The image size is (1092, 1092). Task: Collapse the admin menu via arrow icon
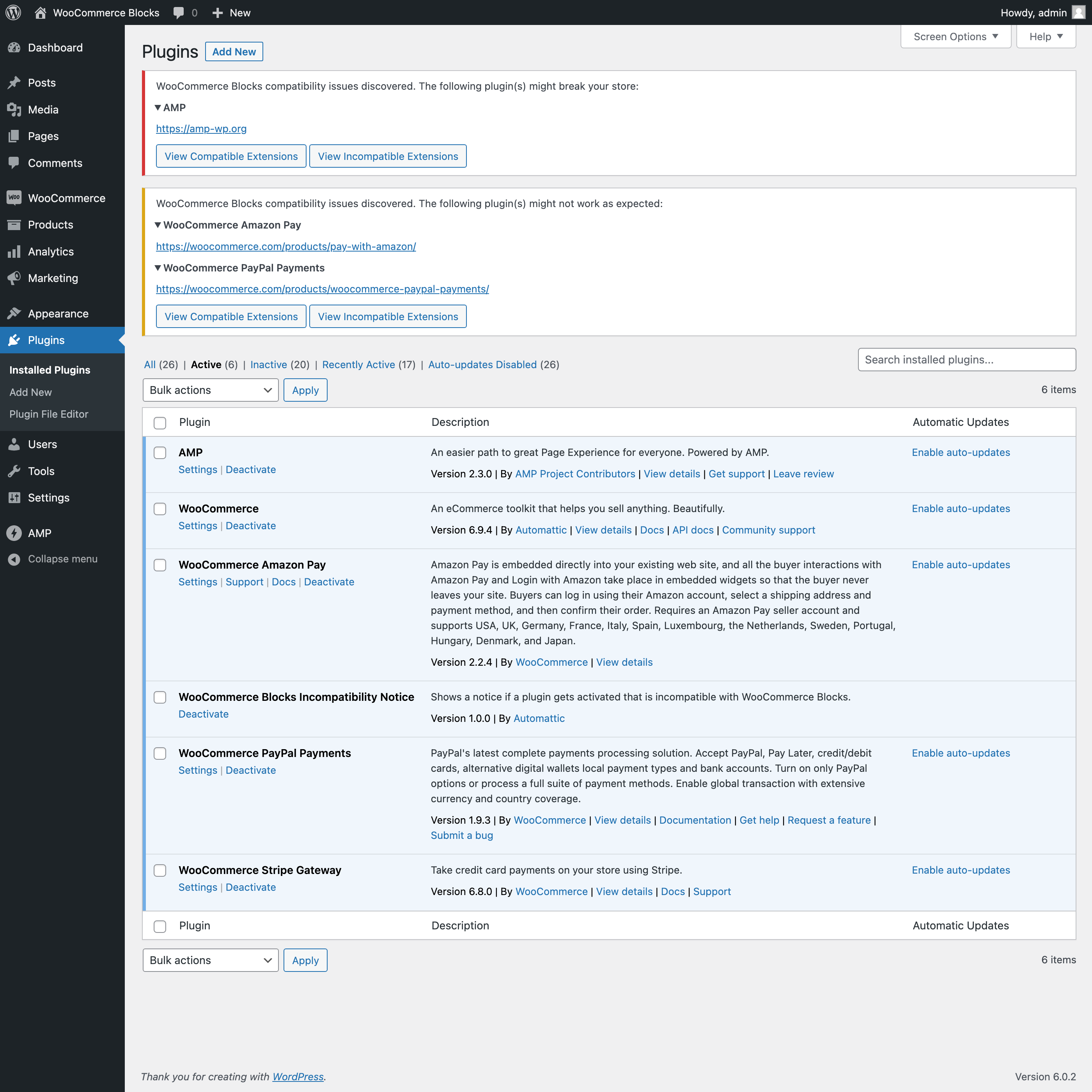coord(15,558)
